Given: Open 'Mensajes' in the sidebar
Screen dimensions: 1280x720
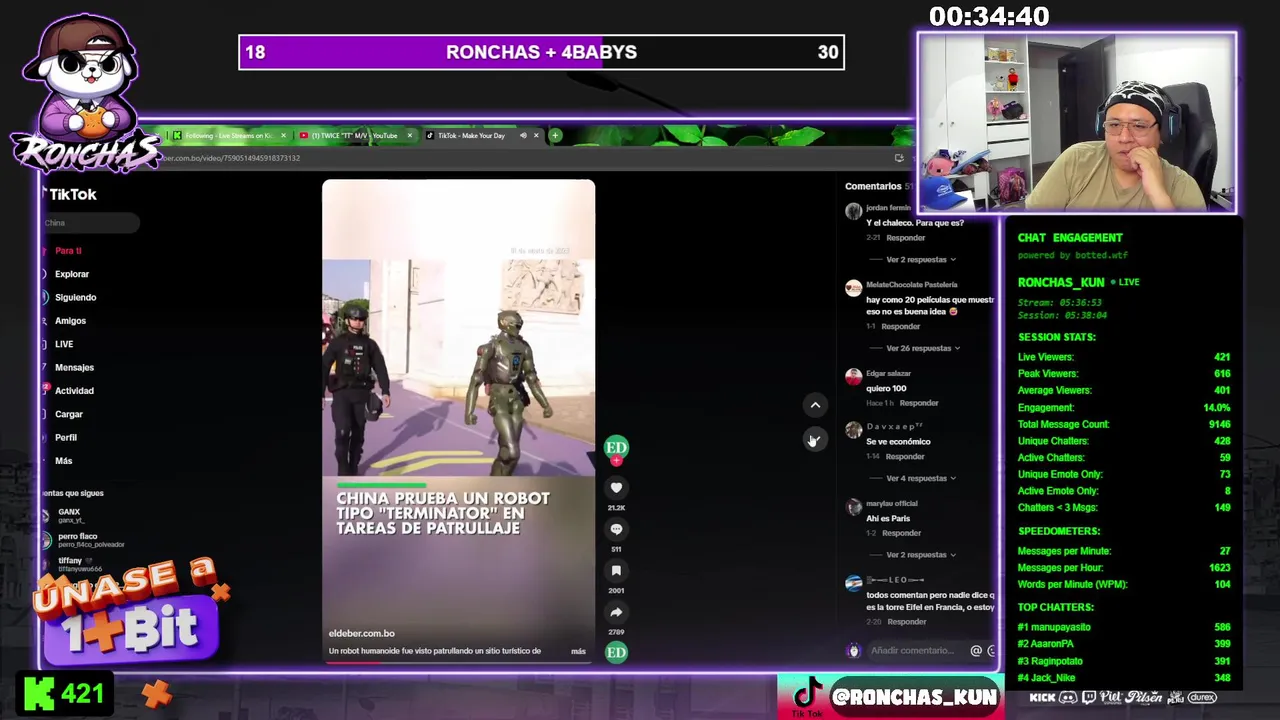Looking at the screenshot, I should 74,367.
